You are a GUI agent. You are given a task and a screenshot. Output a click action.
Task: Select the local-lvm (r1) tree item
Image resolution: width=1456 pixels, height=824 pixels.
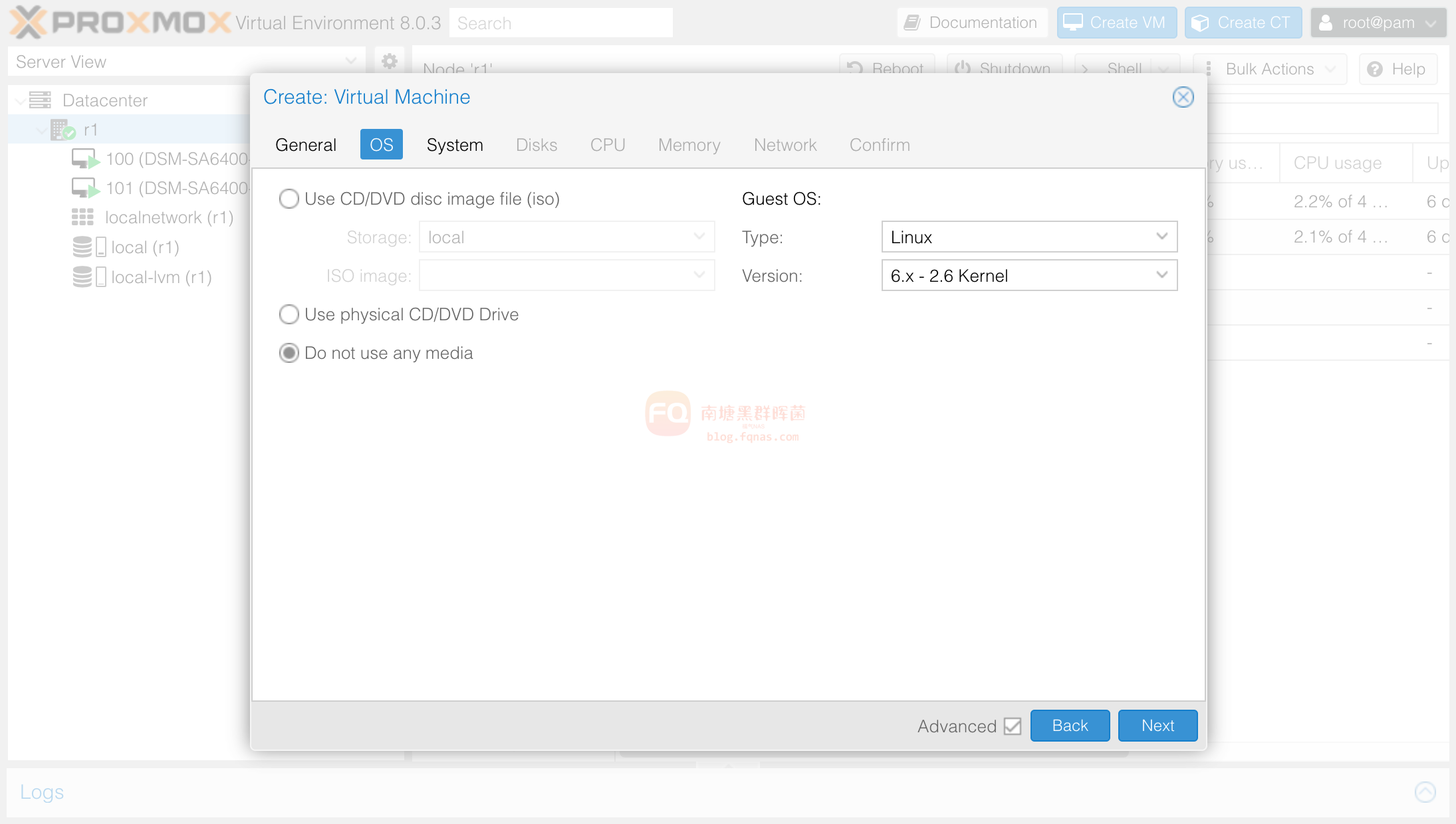pos(162,277)
